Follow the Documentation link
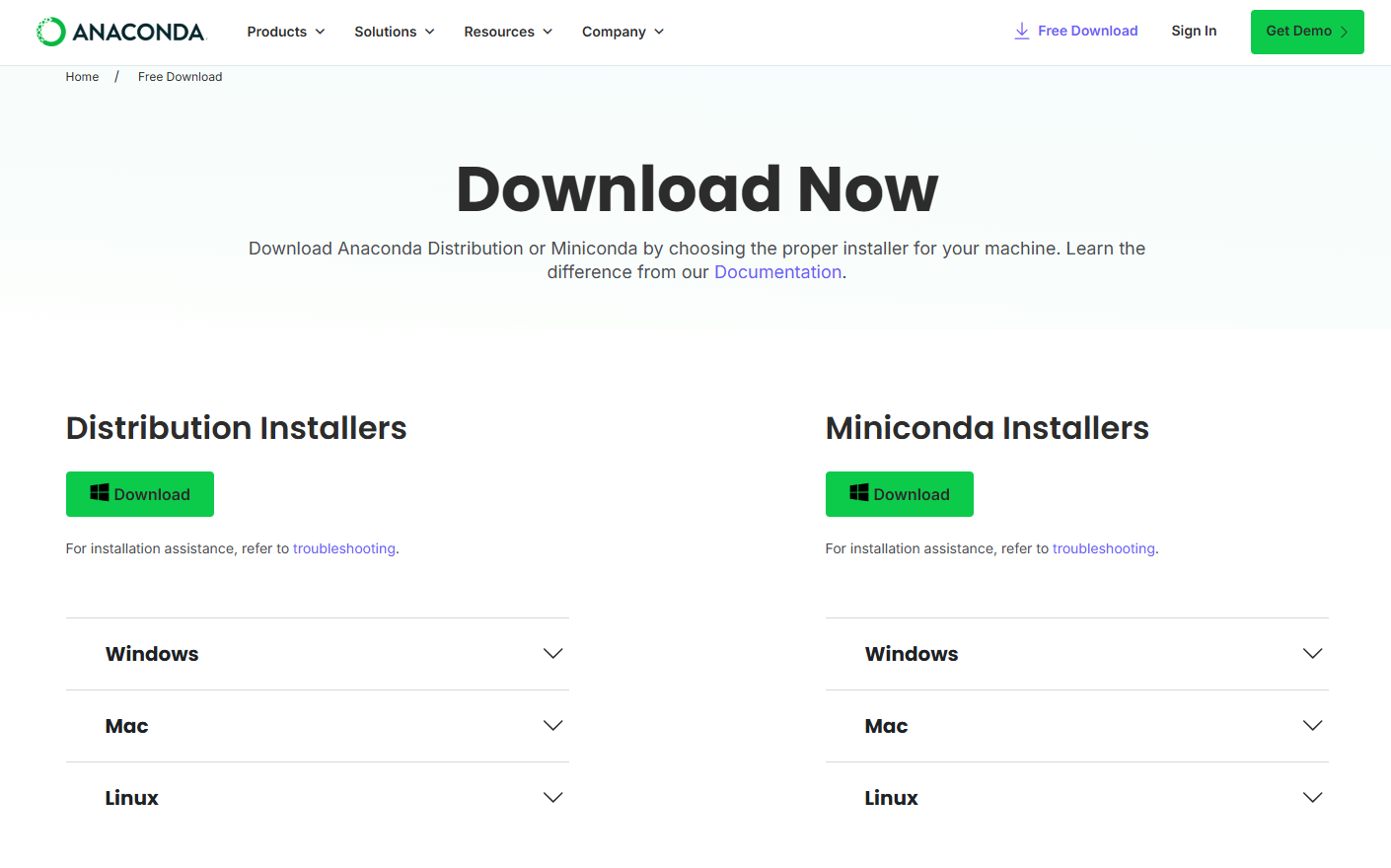Image resolution: width=1391 pixels, height=868 pixels. pos(777,272)
